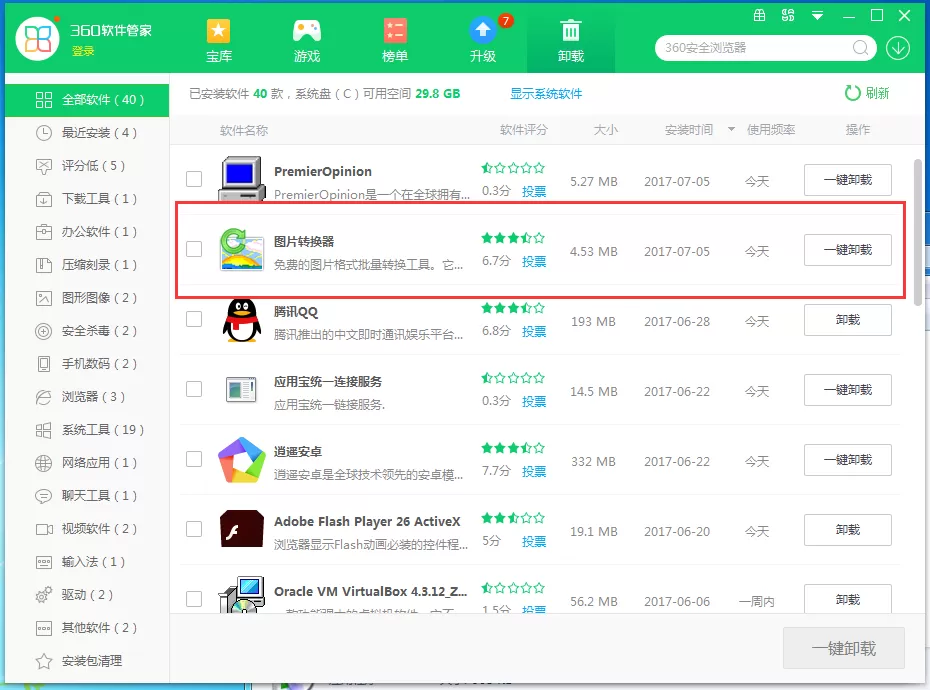Check the 逍遥安卓 checkbox
Viewport: 930px width, 690px height.
point(194,459)
